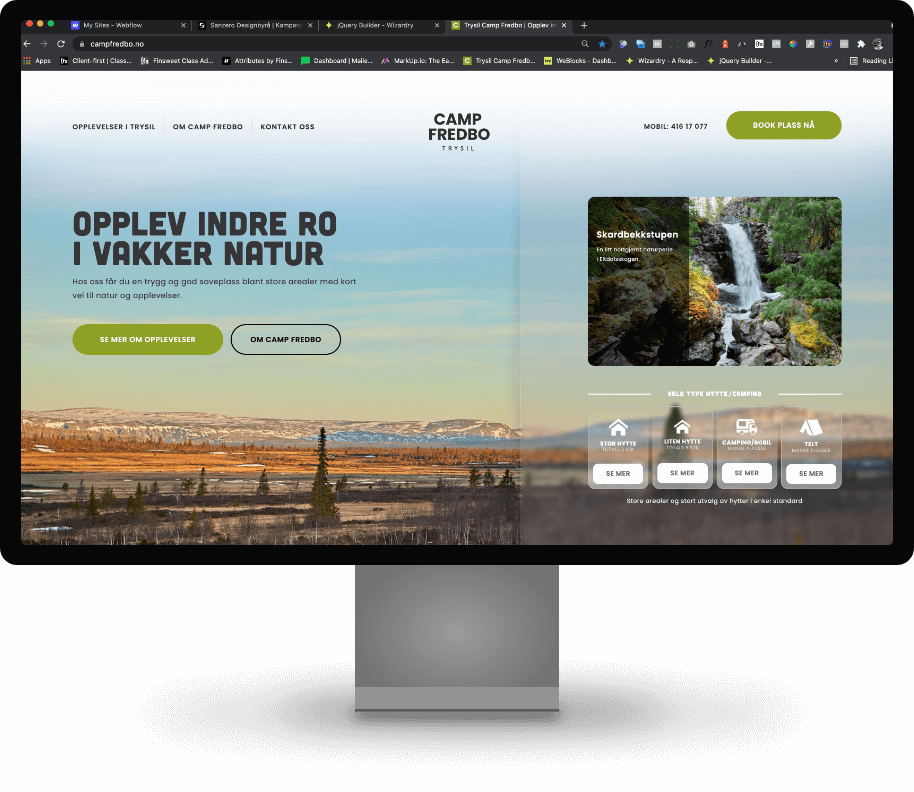Viewport: 914px width, 792px height.
Task: Click the Liten Hytte cabin icon
Action: [682, 427]
